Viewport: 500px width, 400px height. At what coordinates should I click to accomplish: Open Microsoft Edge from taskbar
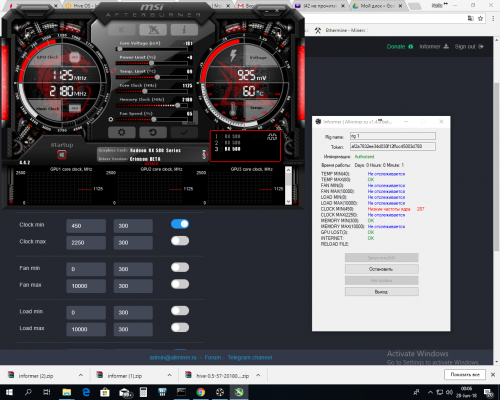86,392
